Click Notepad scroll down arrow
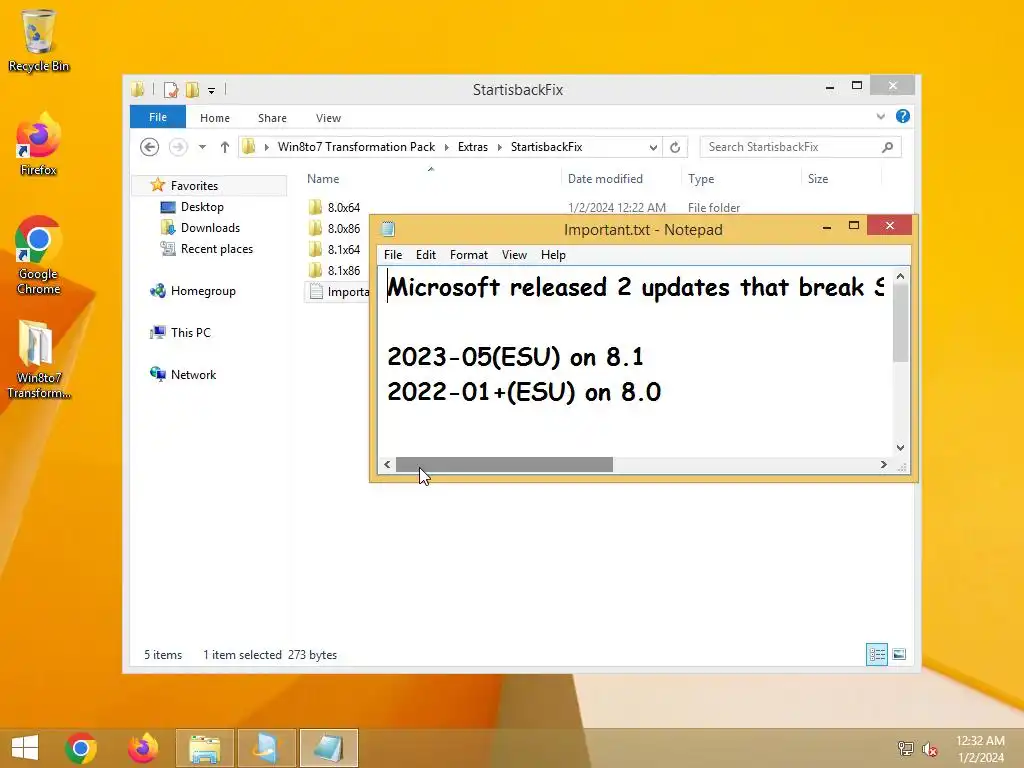Image resolution: width=1024 pixels, height=768 pixels. pos(901,447)
